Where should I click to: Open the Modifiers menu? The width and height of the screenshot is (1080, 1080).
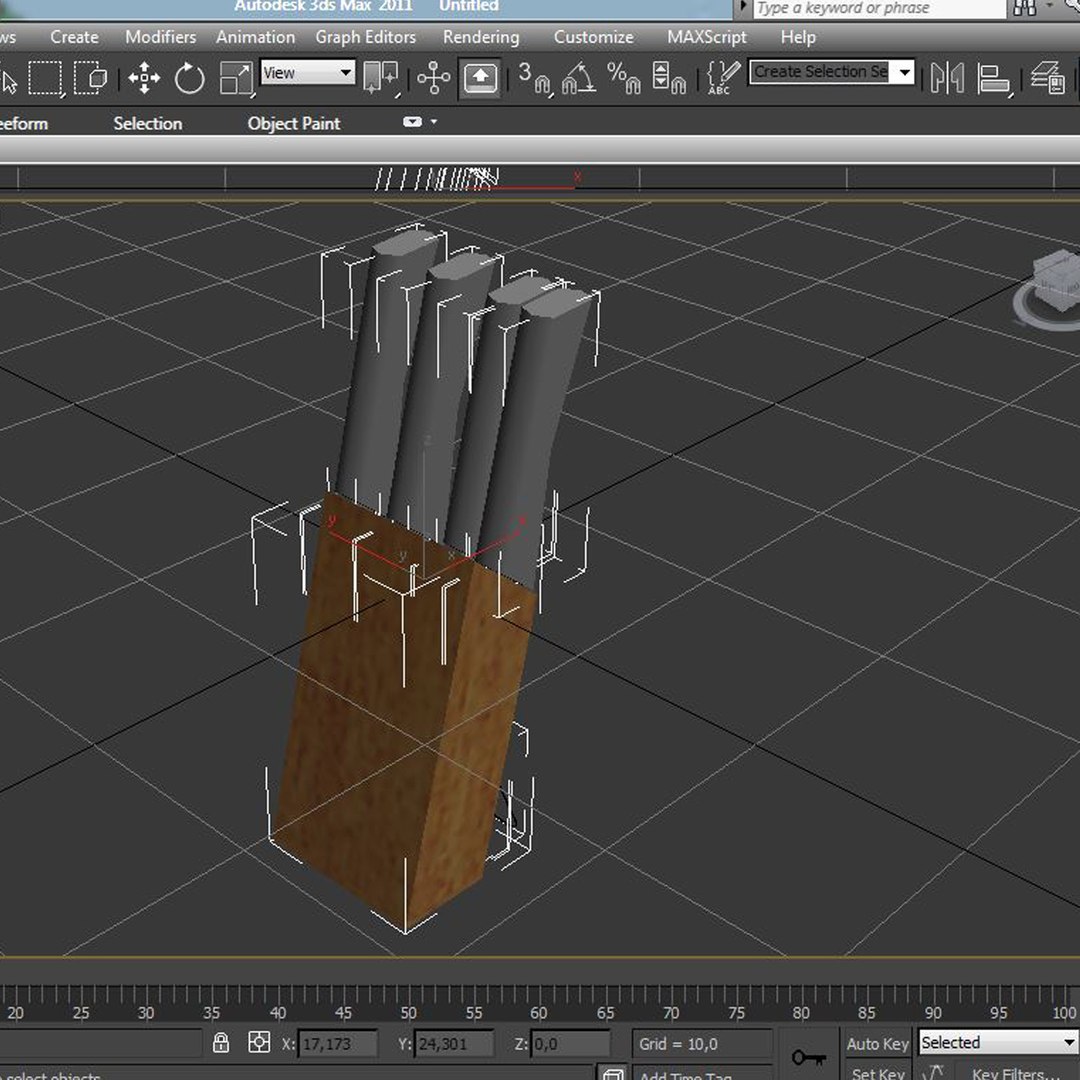pos(160,37)
